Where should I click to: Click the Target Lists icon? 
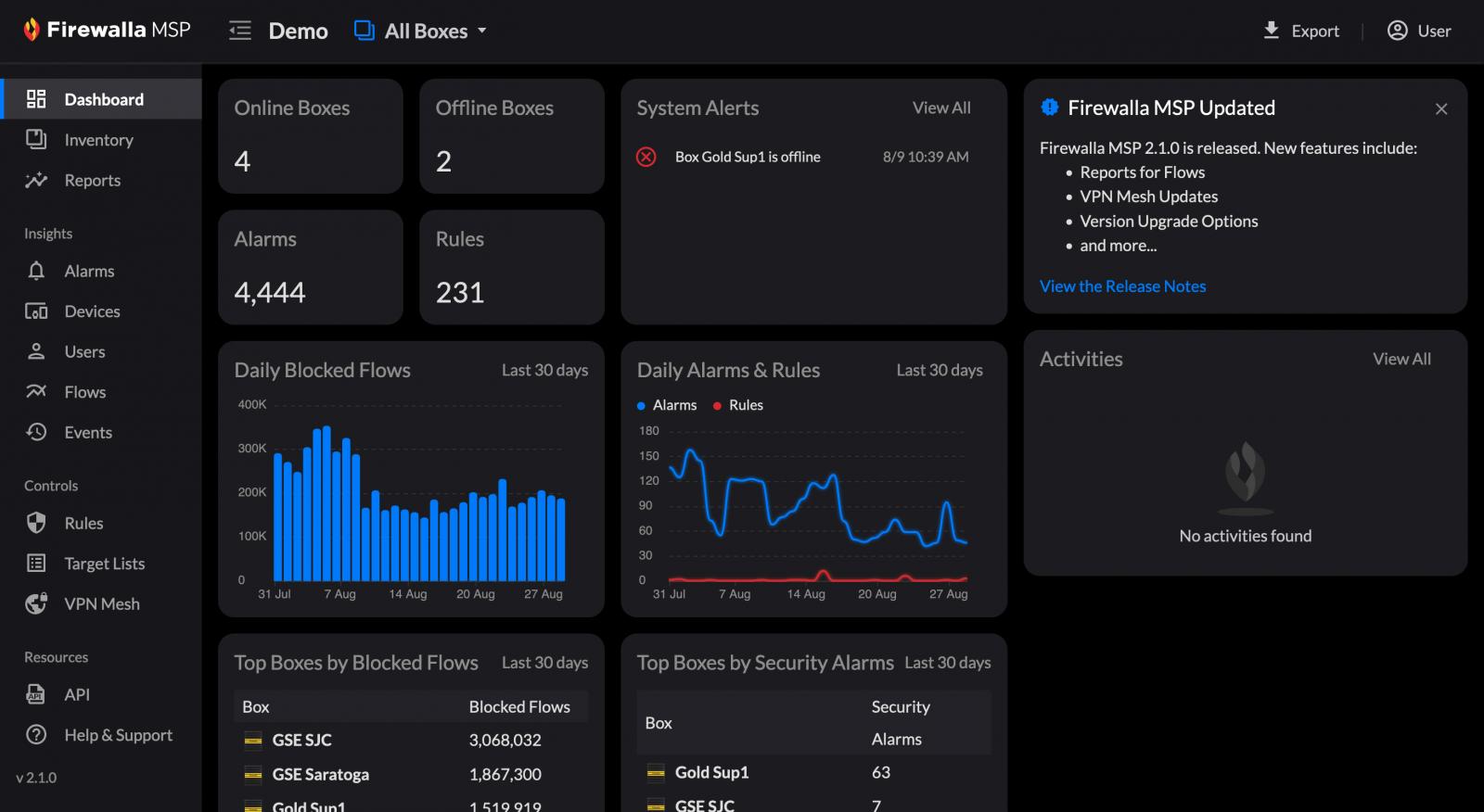[36, 563]
